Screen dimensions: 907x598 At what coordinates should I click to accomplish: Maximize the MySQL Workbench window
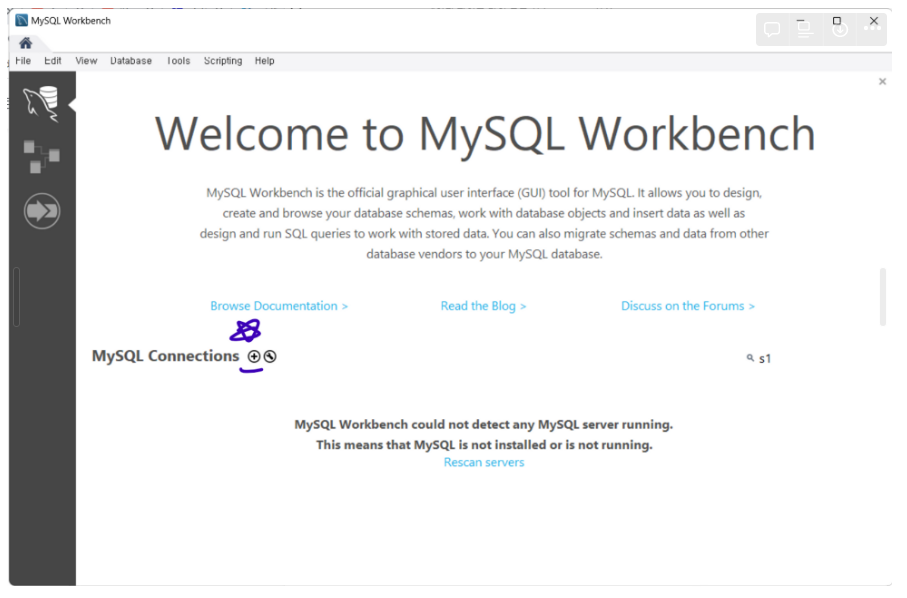[836, 21]
